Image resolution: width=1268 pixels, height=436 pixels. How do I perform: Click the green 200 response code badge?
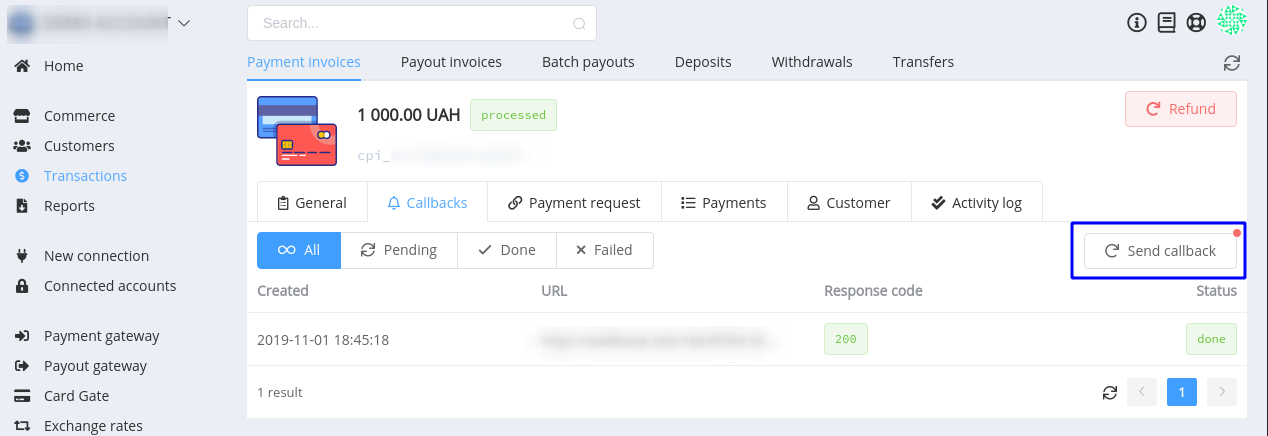(846, 339)
